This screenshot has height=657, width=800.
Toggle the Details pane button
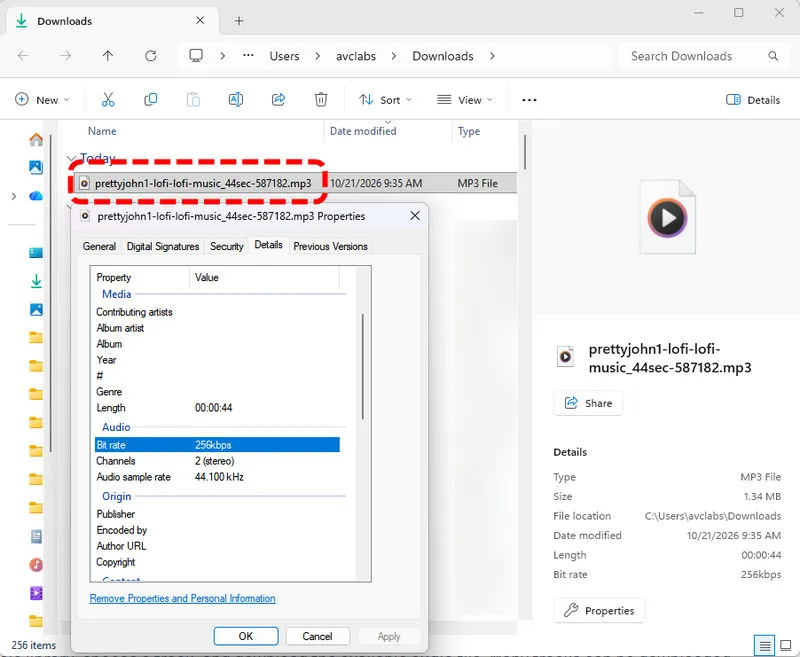pyautogui.click(x=753, y=100)
